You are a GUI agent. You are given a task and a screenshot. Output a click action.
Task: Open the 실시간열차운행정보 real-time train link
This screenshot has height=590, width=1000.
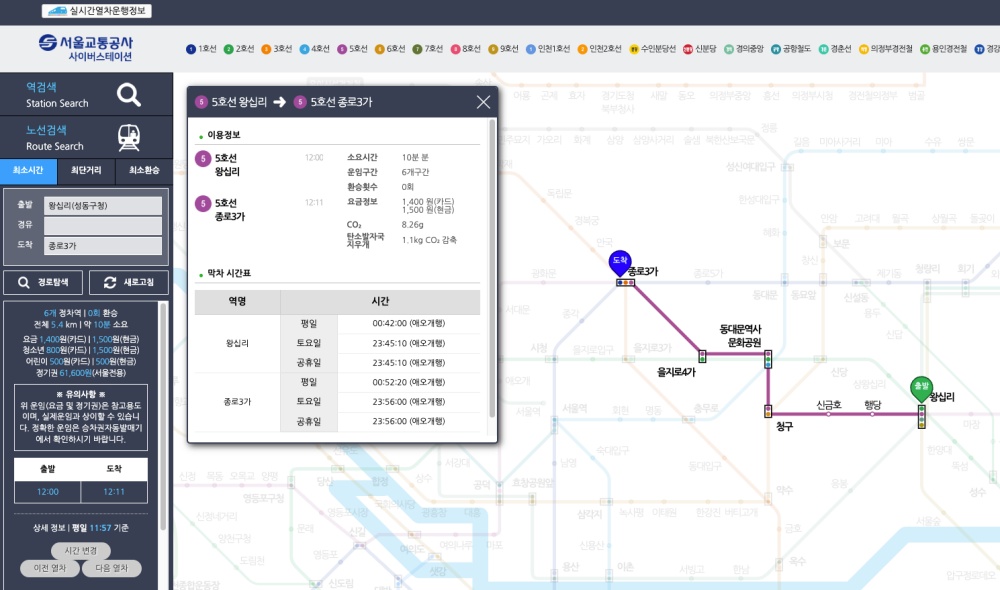[x=97, y=11]
